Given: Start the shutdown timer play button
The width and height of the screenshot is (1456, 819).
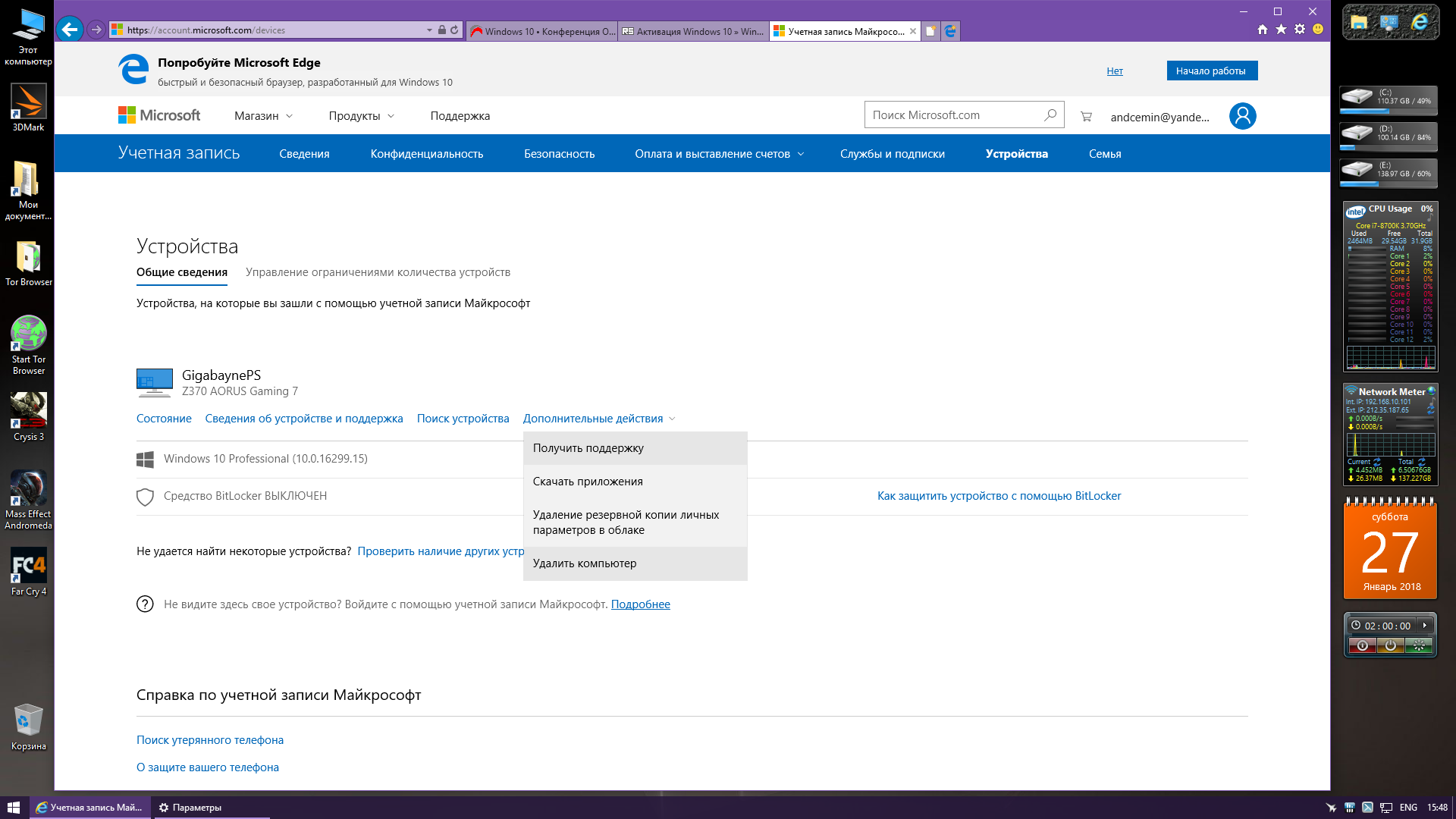Looking at the screenshot, I should pos(1425,626).
